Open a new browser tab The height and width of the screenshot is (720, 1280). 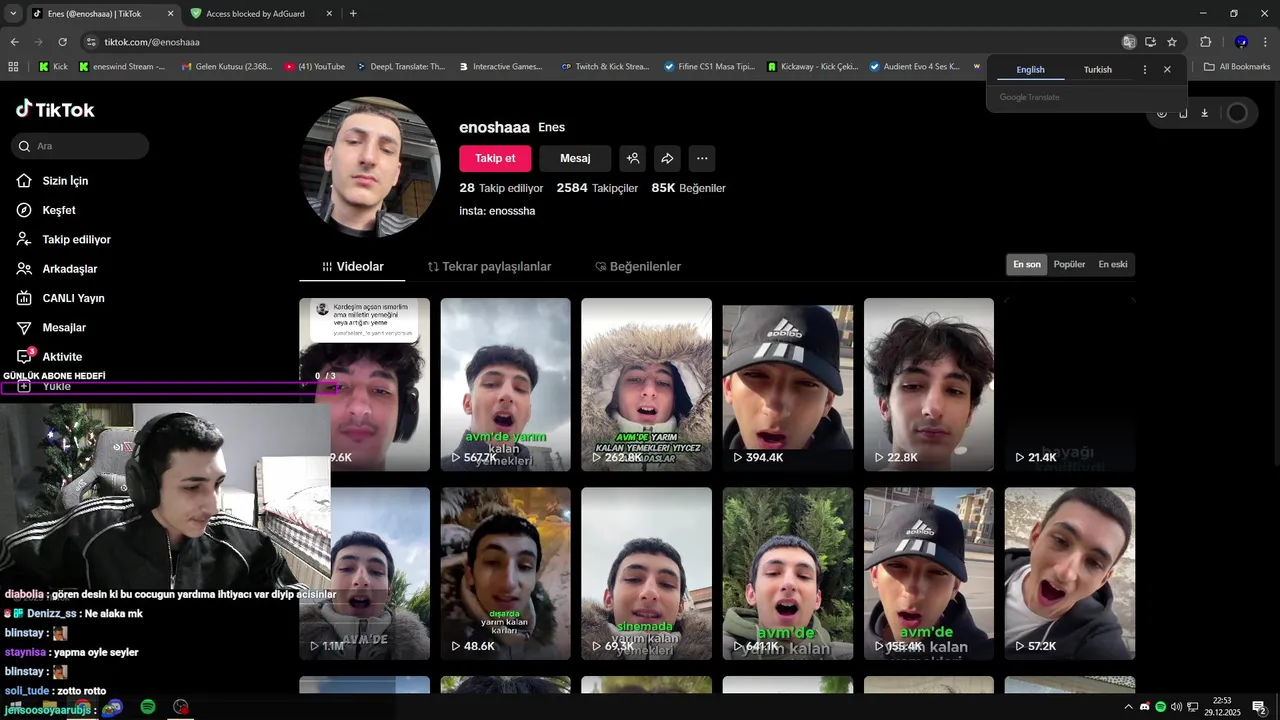[353, 14]
